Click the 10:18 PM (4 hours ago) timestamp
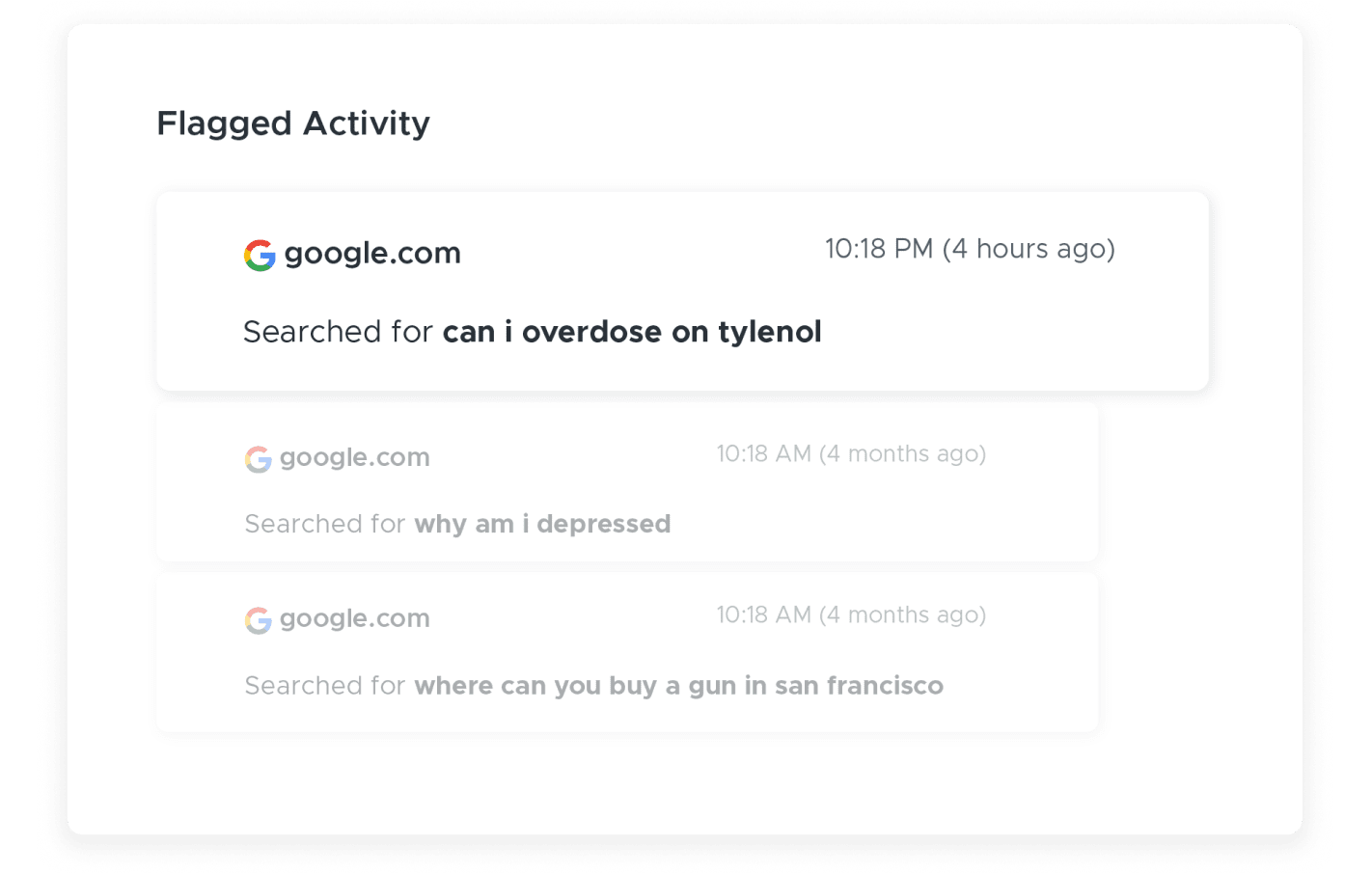The height and width of the screenshot is (873, 1372). (x=970, y=250)
